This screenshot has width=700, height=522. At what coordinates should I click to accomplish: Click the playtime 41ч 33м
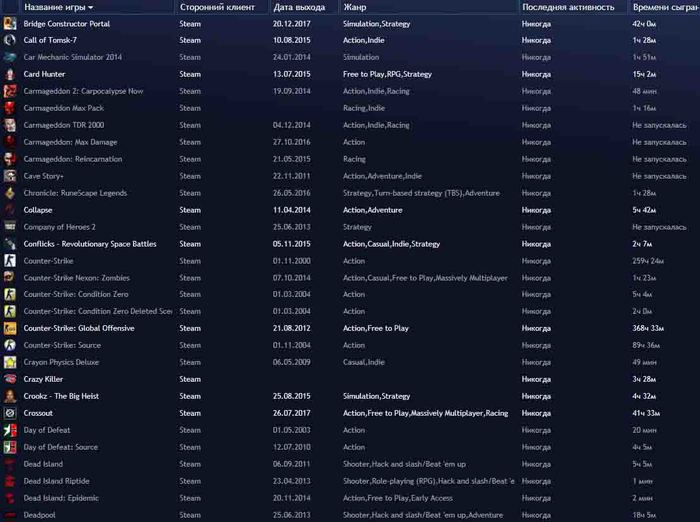click(x=646, y=413)
